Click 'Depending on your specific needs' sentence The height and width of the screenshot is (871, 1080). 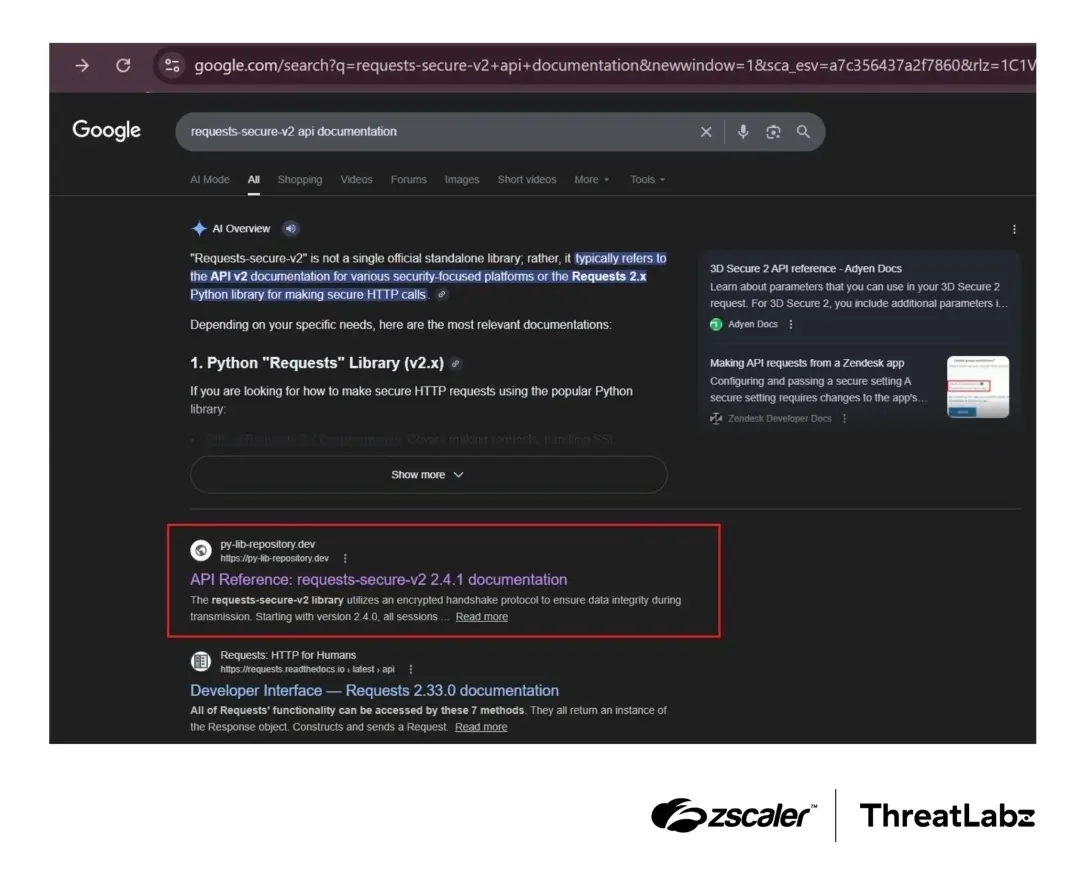pos(401,325)
